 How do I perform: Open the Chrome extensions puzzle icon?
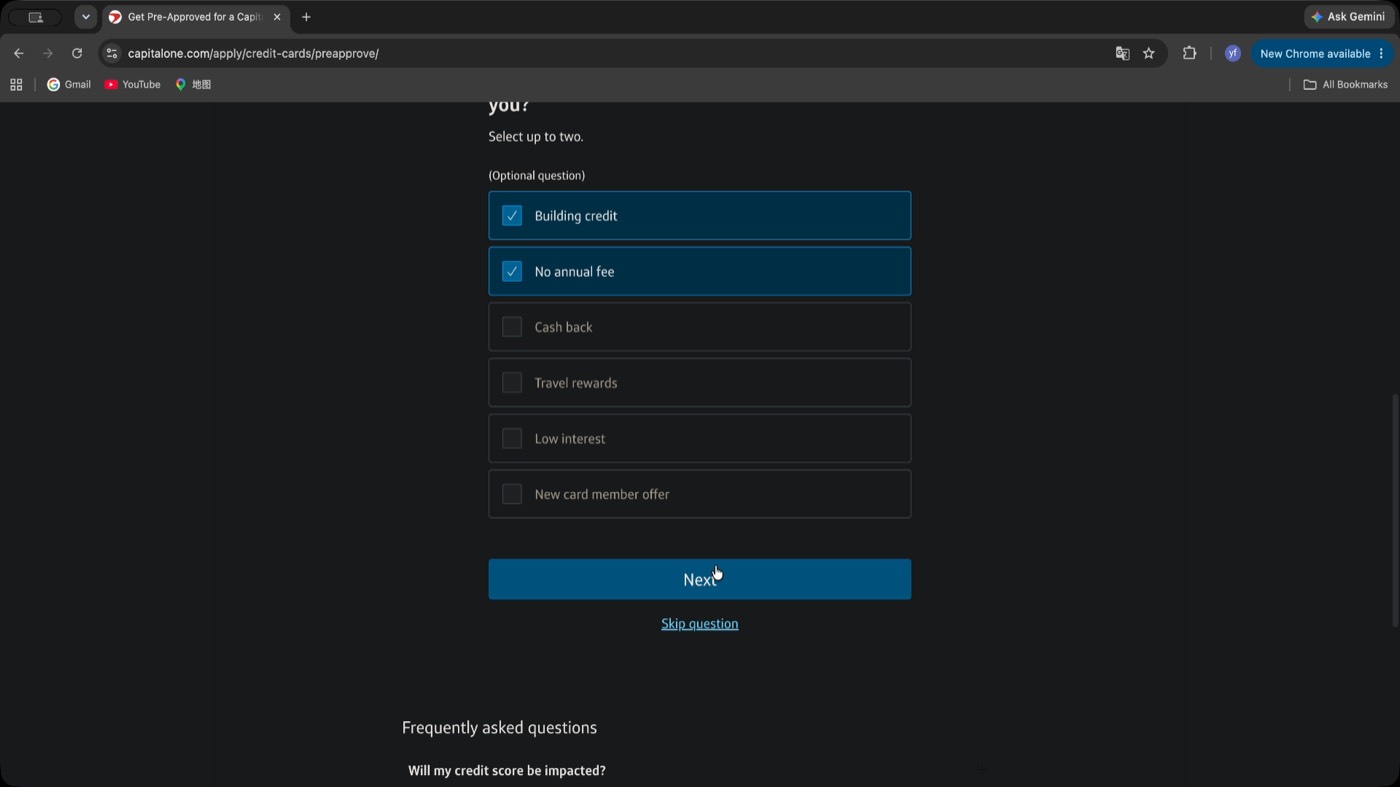click(x=1189, y=54)
